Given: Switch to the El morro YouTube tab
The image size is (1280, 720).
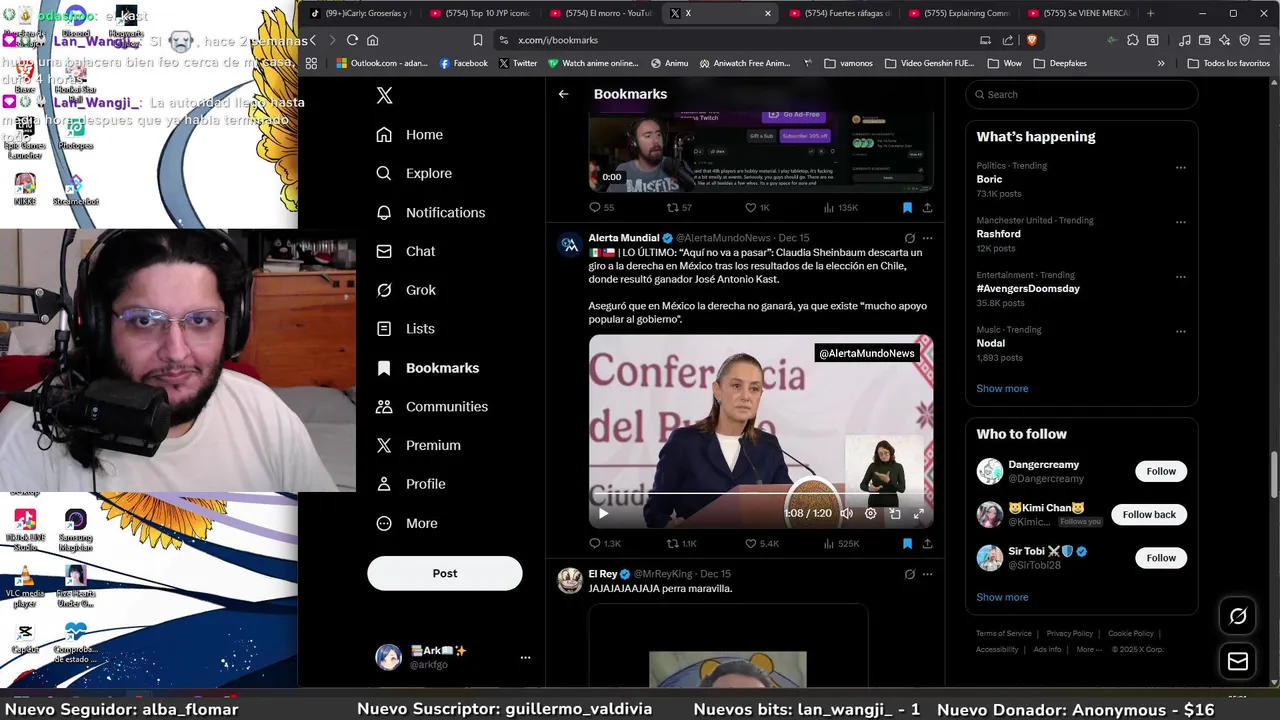Looking at the screenshot, I should point(601,13).
